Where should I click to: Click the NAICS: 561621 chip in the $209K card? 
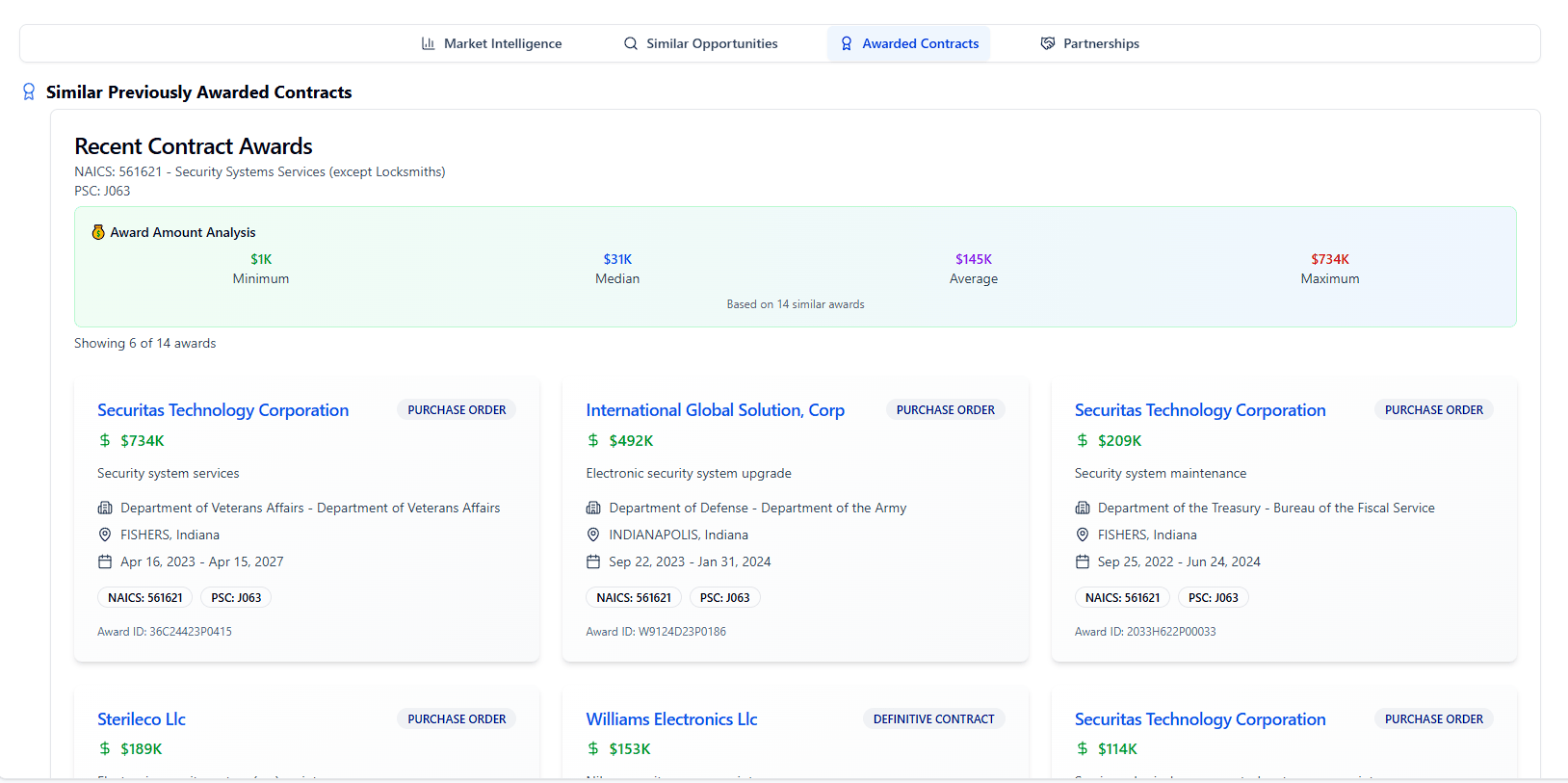pyautogui.click(x=1123, y=598)
